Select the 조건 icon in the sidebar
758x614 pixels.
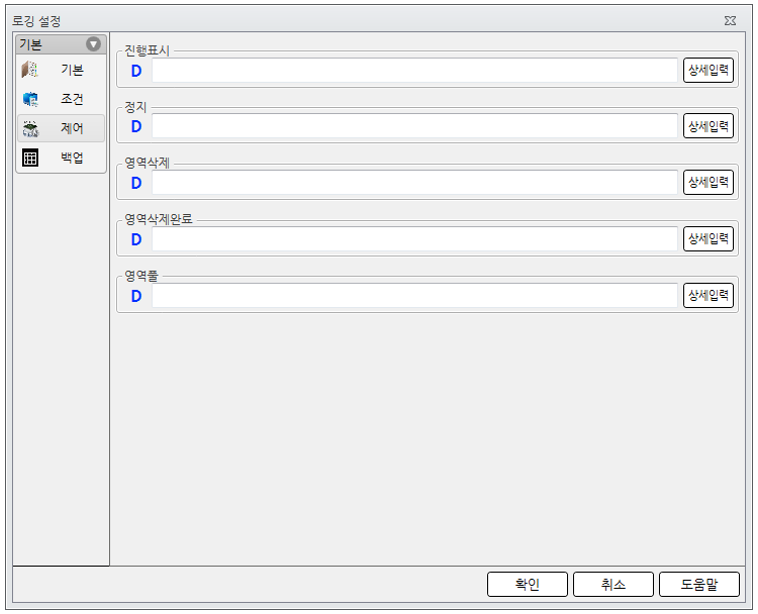pos(30,99)
